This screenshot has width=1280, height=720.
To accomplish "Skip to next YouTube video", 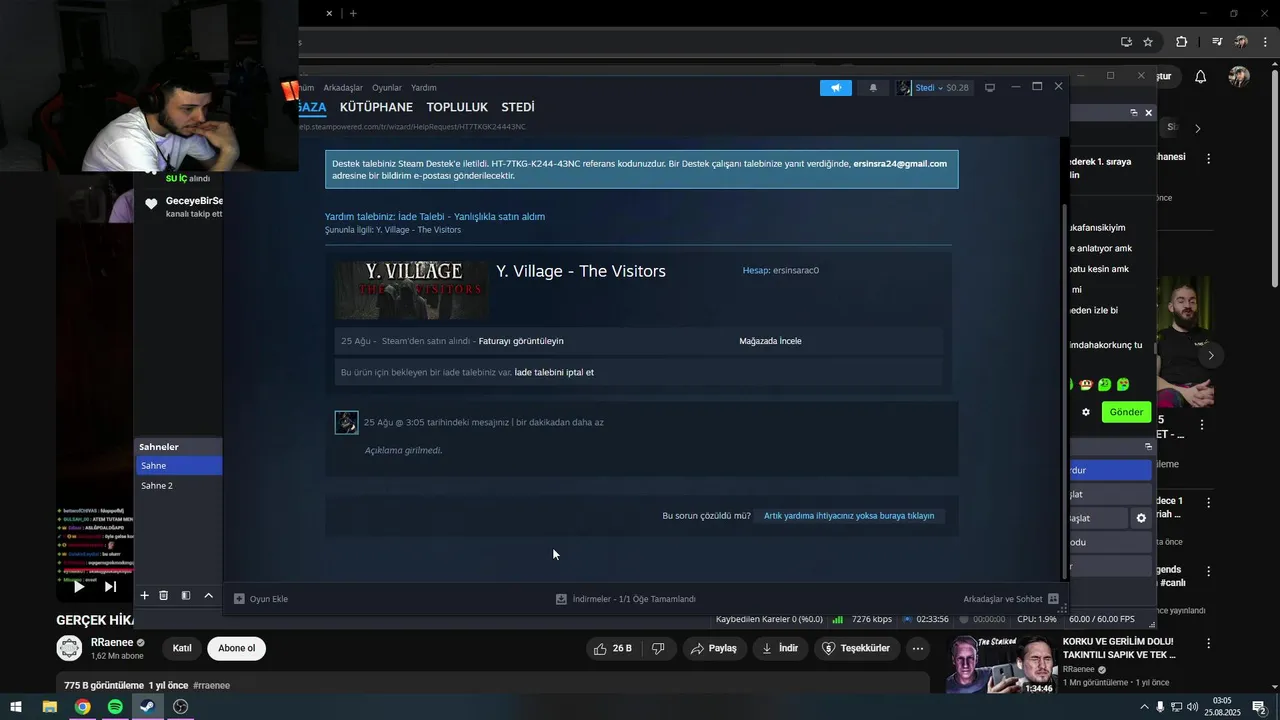I will (110, 587).
